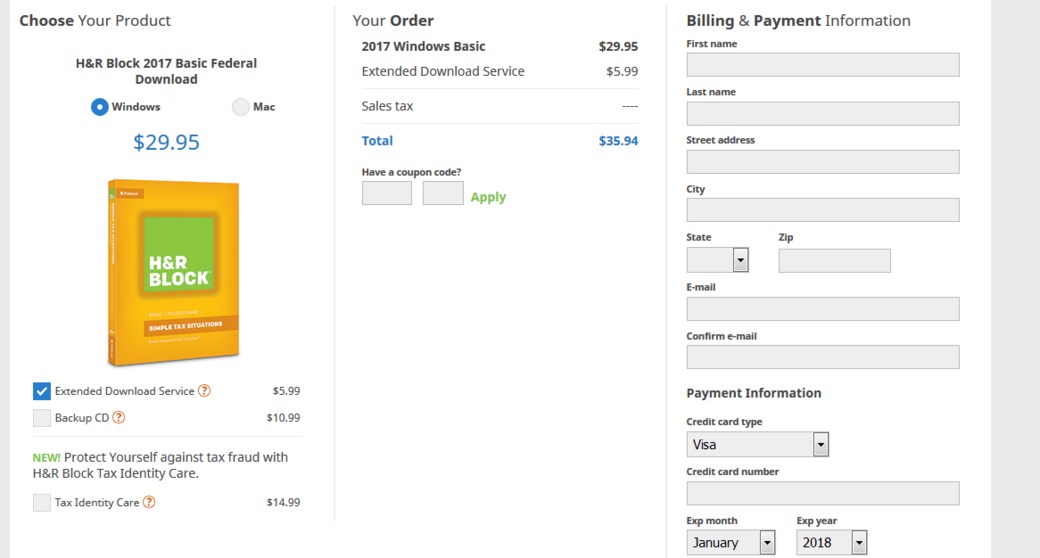This screenshot has height=558, width=1040.
Task: Click the H&R Block product box image
Action: [174, 273]
